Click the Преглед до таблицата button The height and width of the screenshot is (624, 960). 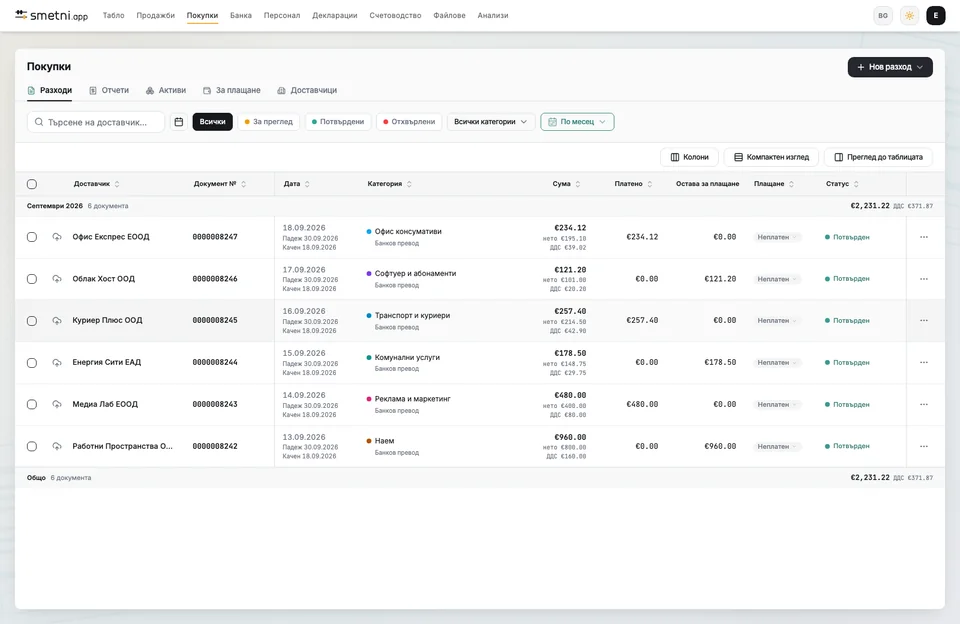click(879, 157)
